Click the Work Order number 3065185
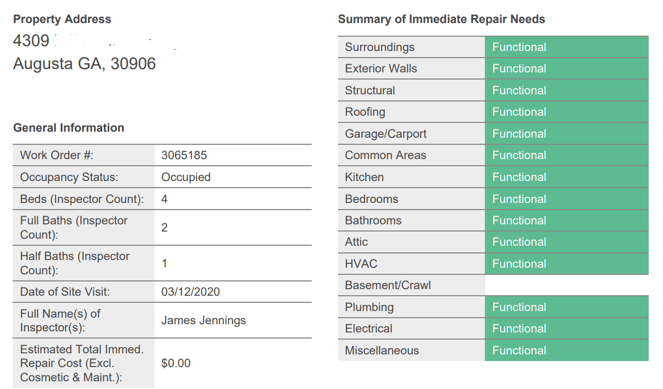This screenshot has height=389, width=663. click(184, 155)
